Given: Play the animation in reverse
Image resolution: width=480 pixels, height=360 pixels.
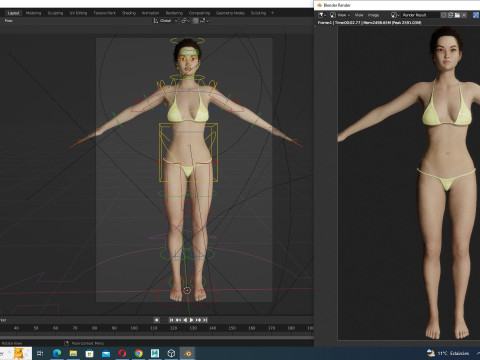Looking at the screenshot, I should (x=185, y=320).
